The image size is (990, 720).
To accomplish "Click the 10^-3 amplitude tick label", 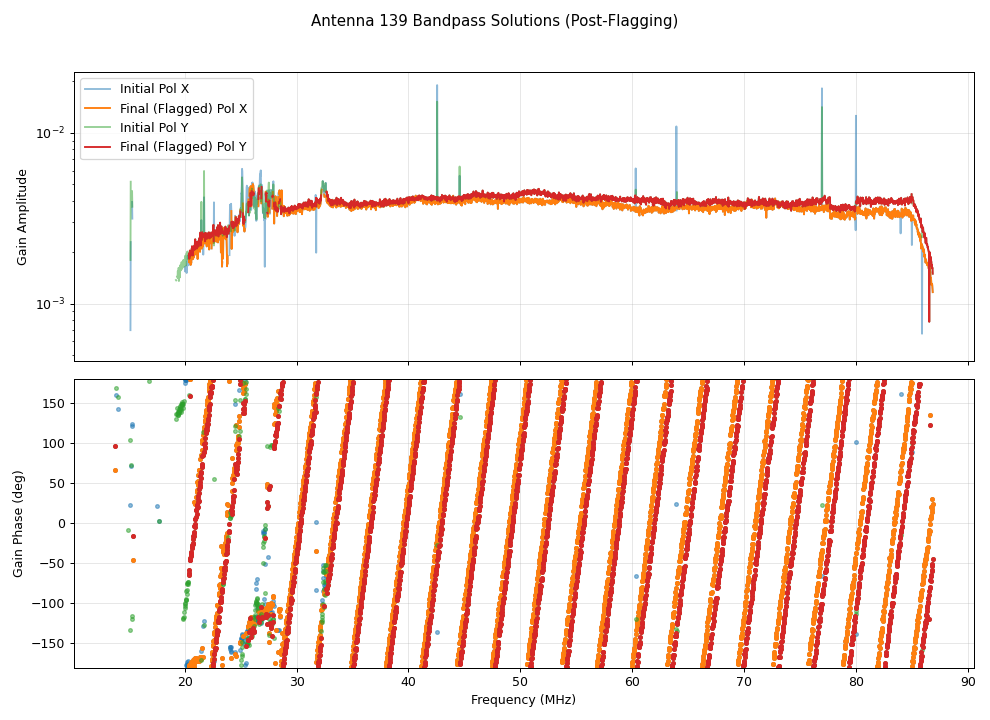I will tap(50, 304).
